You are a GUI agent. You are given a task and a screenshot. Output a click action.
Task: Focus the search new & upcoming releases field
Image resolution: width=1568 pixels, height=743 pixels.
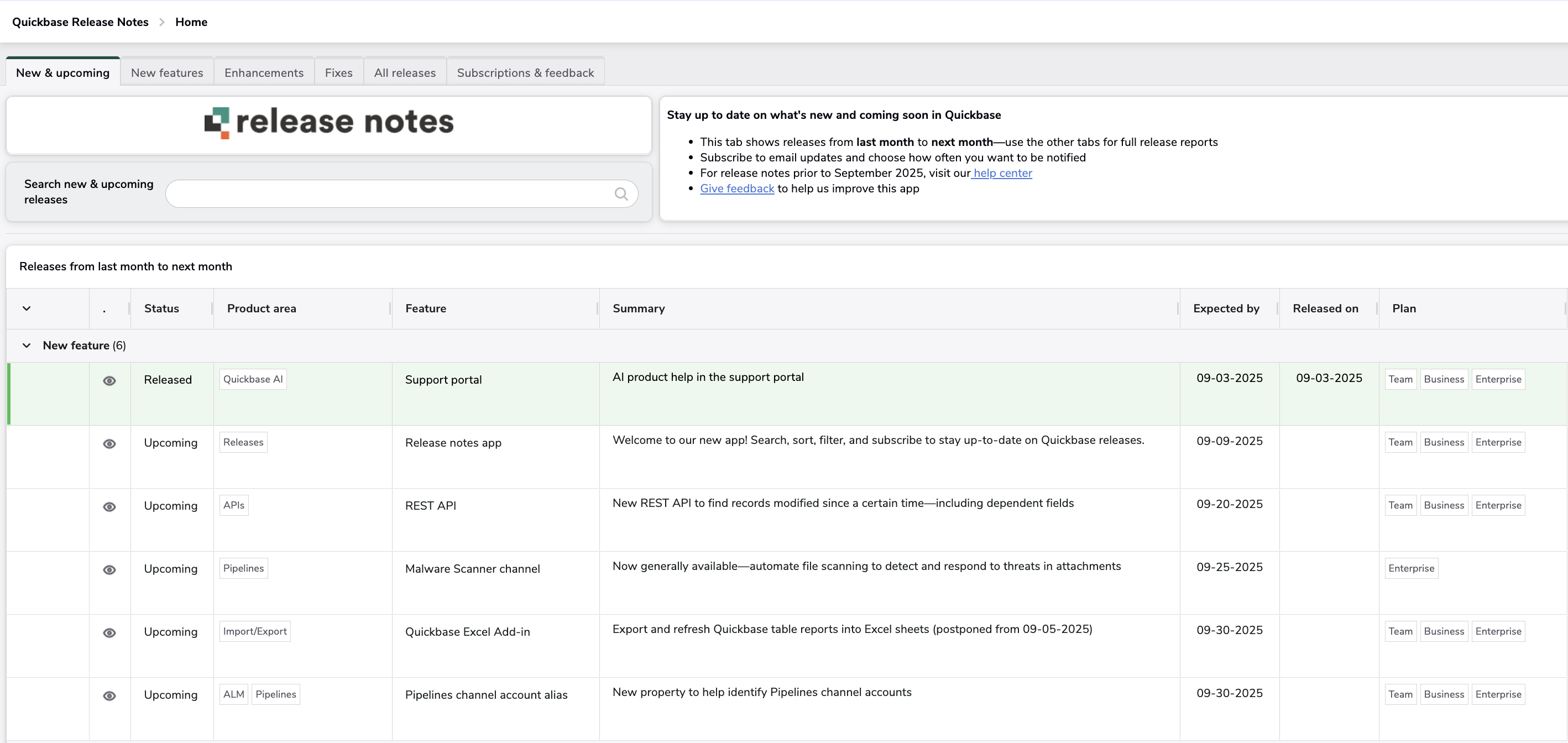point(401,193)
